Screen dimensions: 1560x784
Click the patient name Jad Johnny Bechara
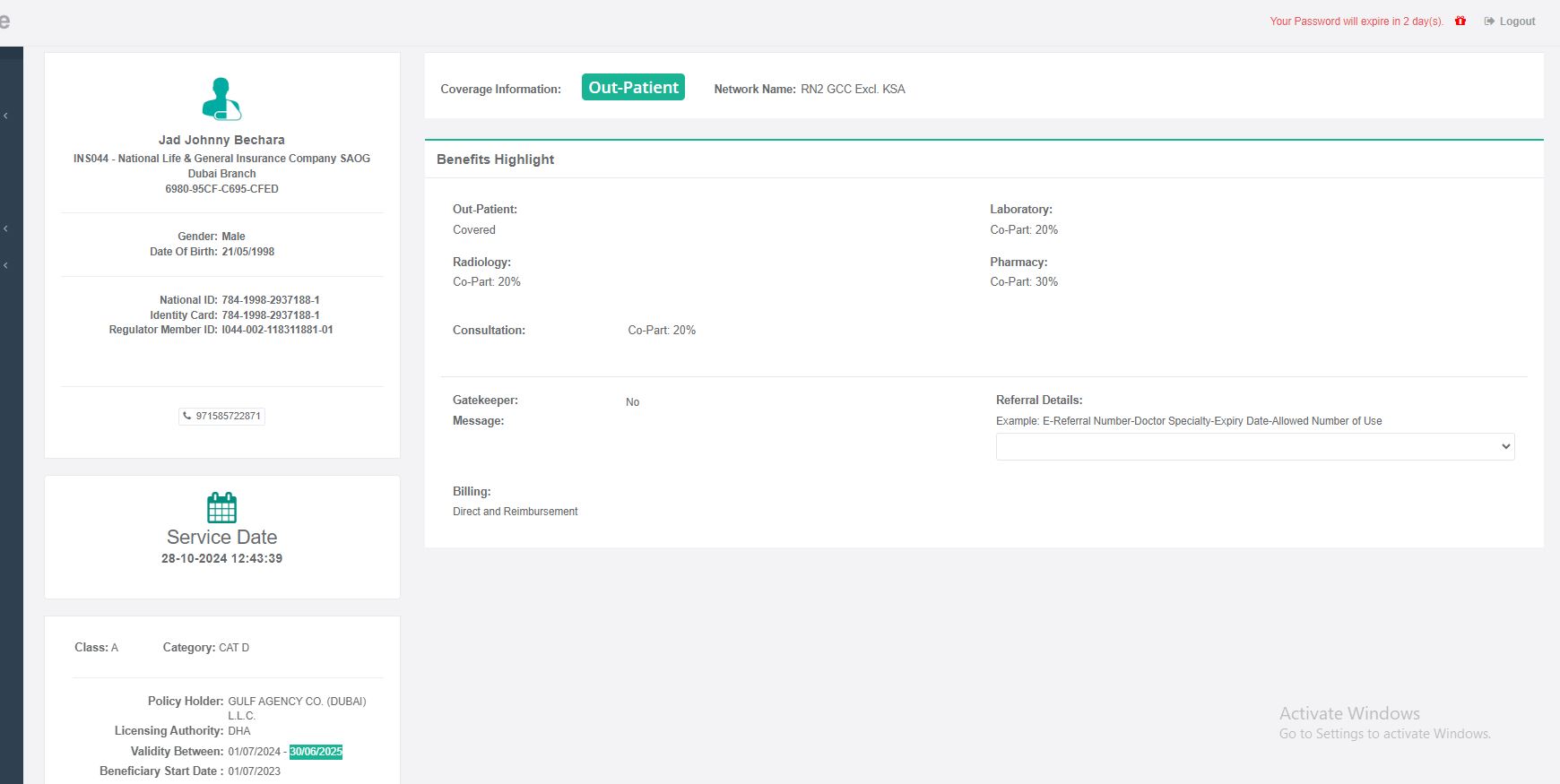(221, 140)
